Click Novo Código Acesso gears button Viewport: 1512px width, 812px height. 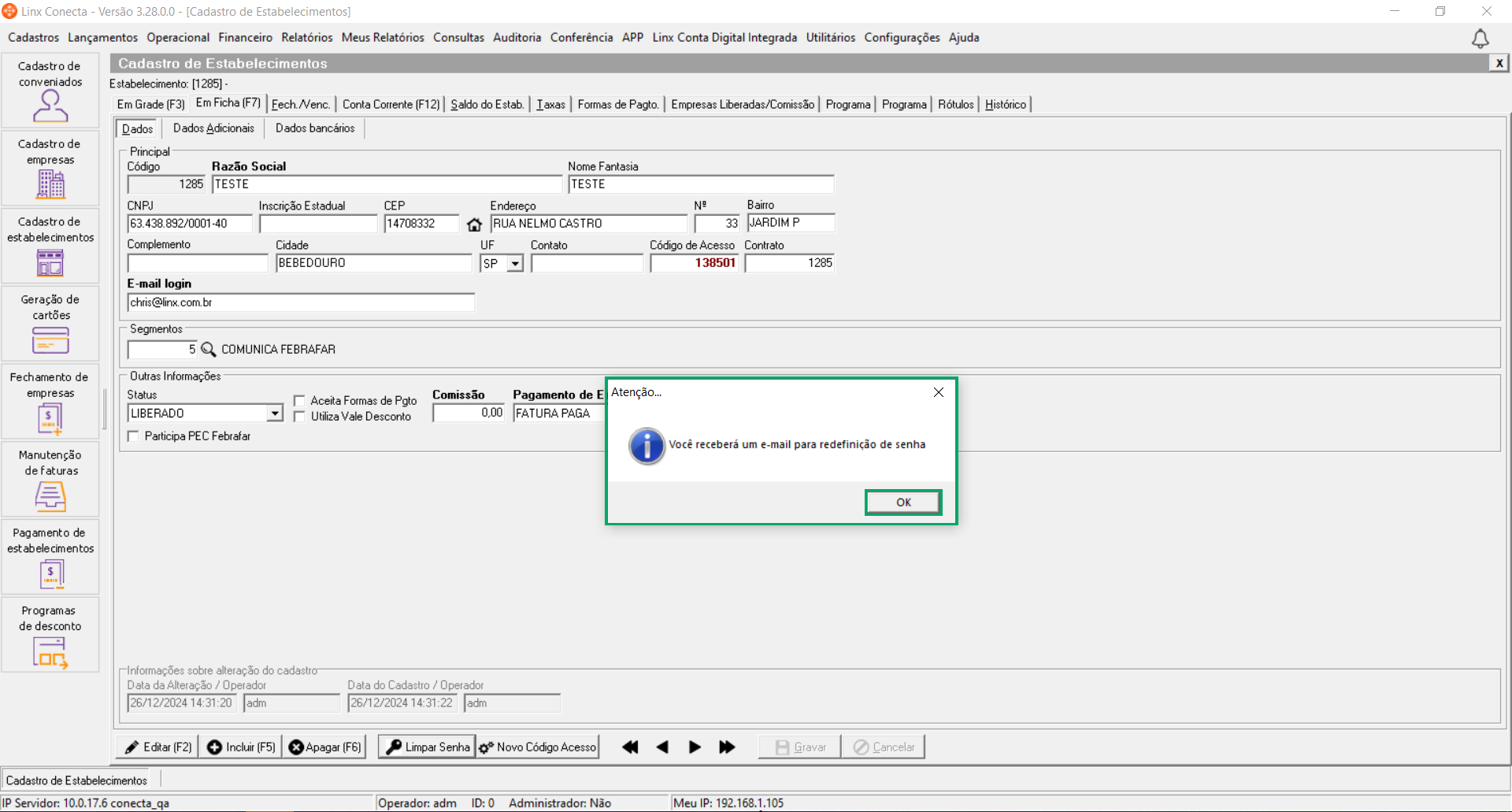click(538, 747)
